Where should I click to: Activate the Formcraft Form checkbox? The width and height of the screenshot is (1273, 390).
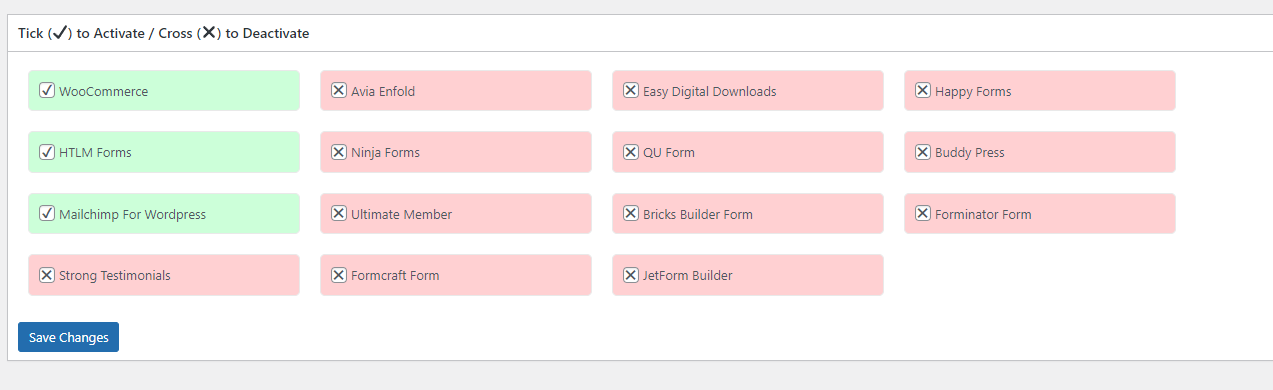[x=338, y=274]
